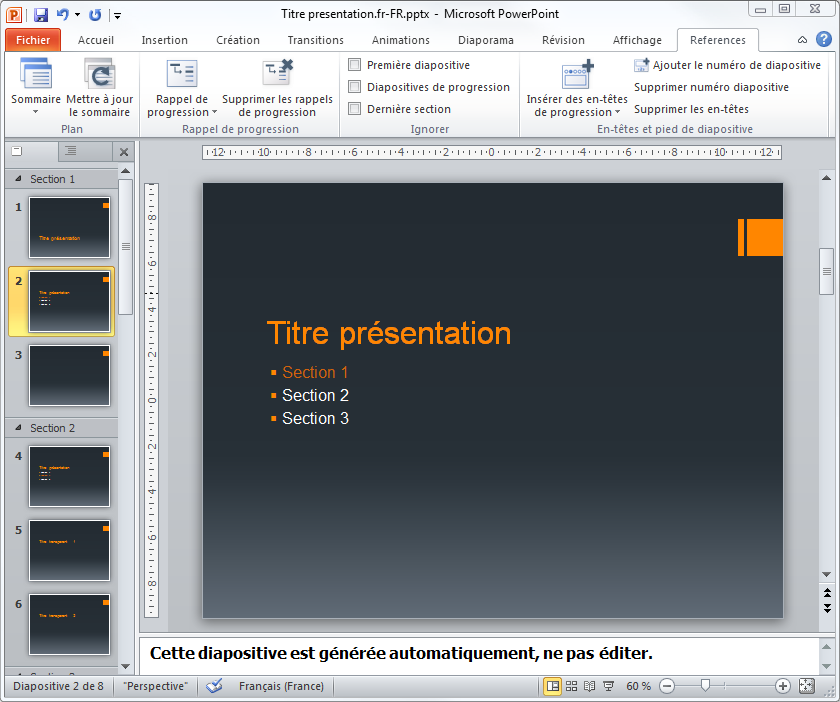Collapse Section 2 in the slide pane
The width and height of the screenshot is (840, 702).
pos(19,428)
